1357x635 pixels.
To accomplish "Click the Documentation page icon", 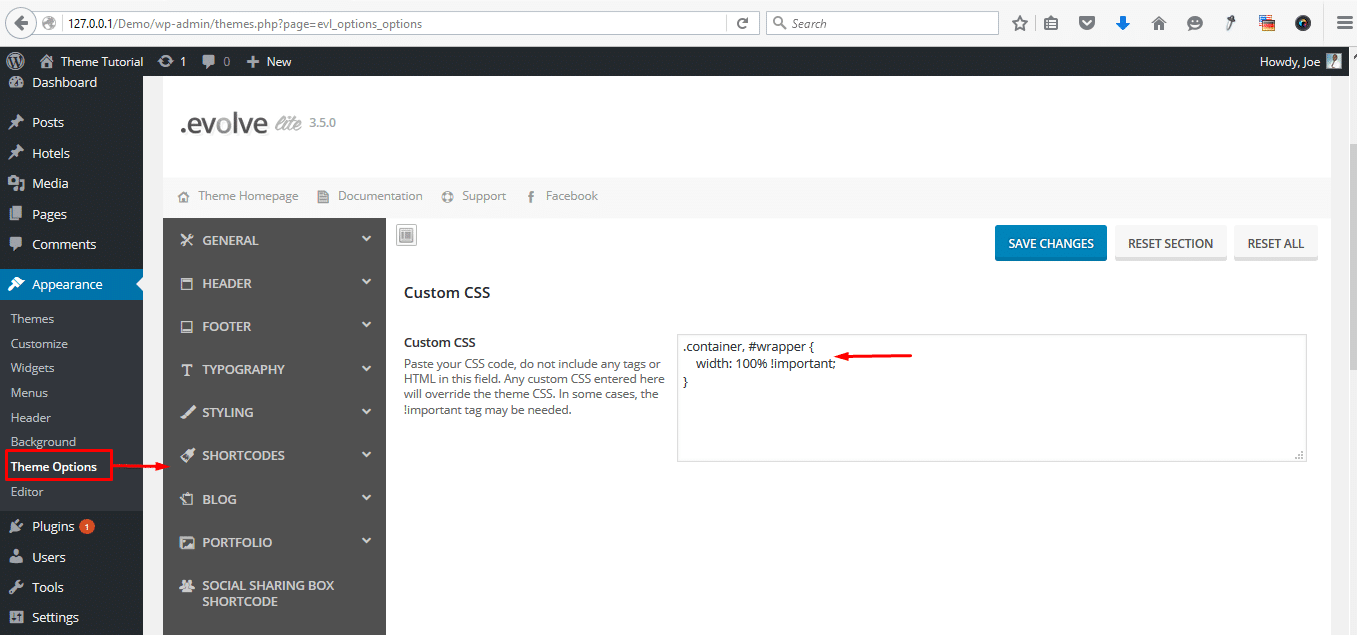I will click(x=323, y=197).
